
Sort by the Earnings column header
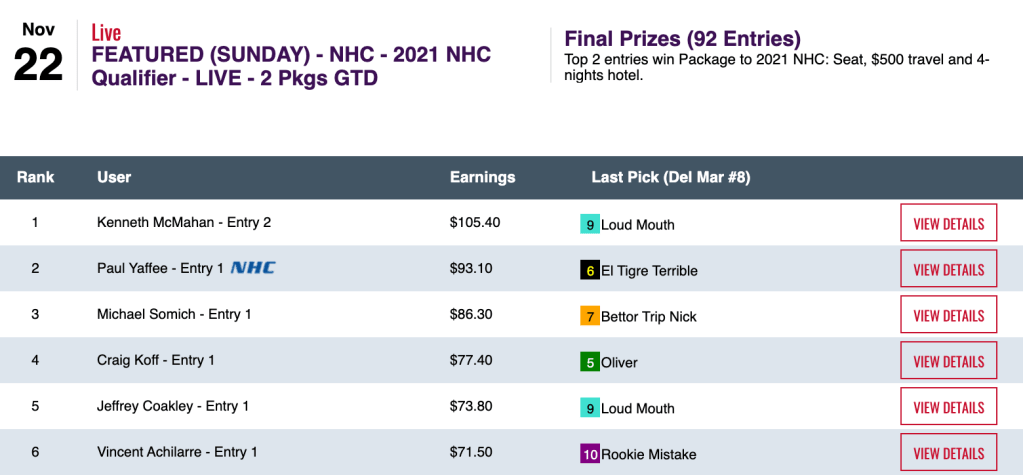(x=482, y=177)
